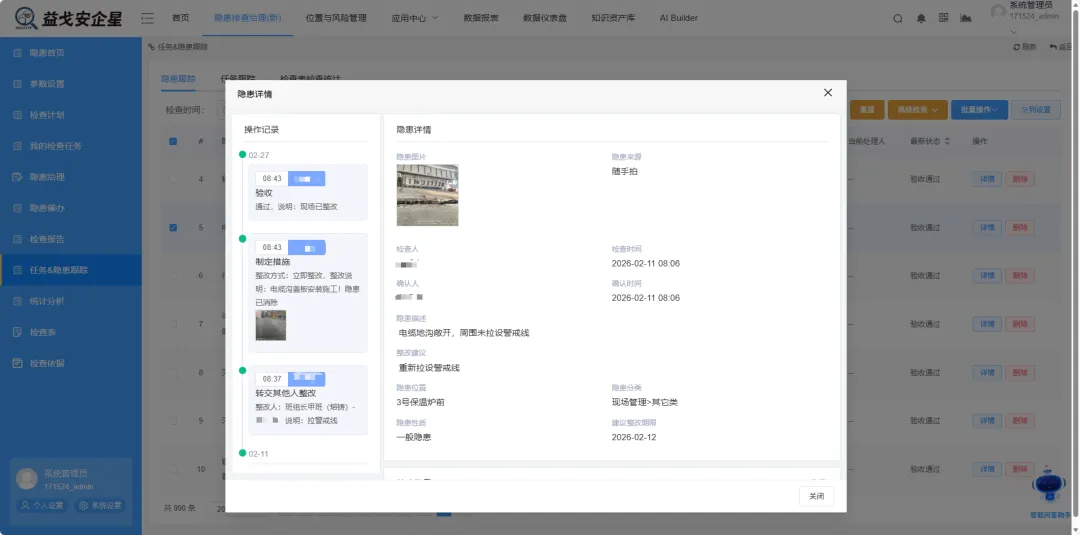The height and width of the screenshot is (535, 1080).
Task: Open the 隐患图片 photo thumbnail
Action: (x=427, y=195)
